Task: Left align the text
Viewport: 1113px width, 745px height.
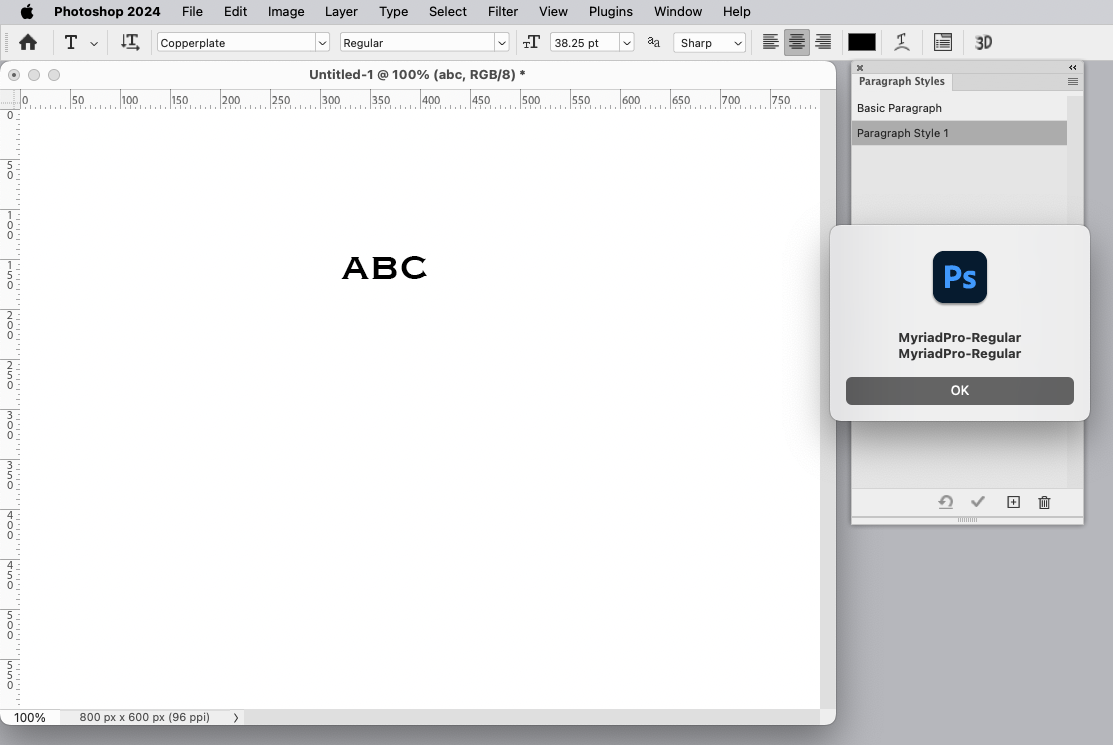Action: (x=771, y=42)
